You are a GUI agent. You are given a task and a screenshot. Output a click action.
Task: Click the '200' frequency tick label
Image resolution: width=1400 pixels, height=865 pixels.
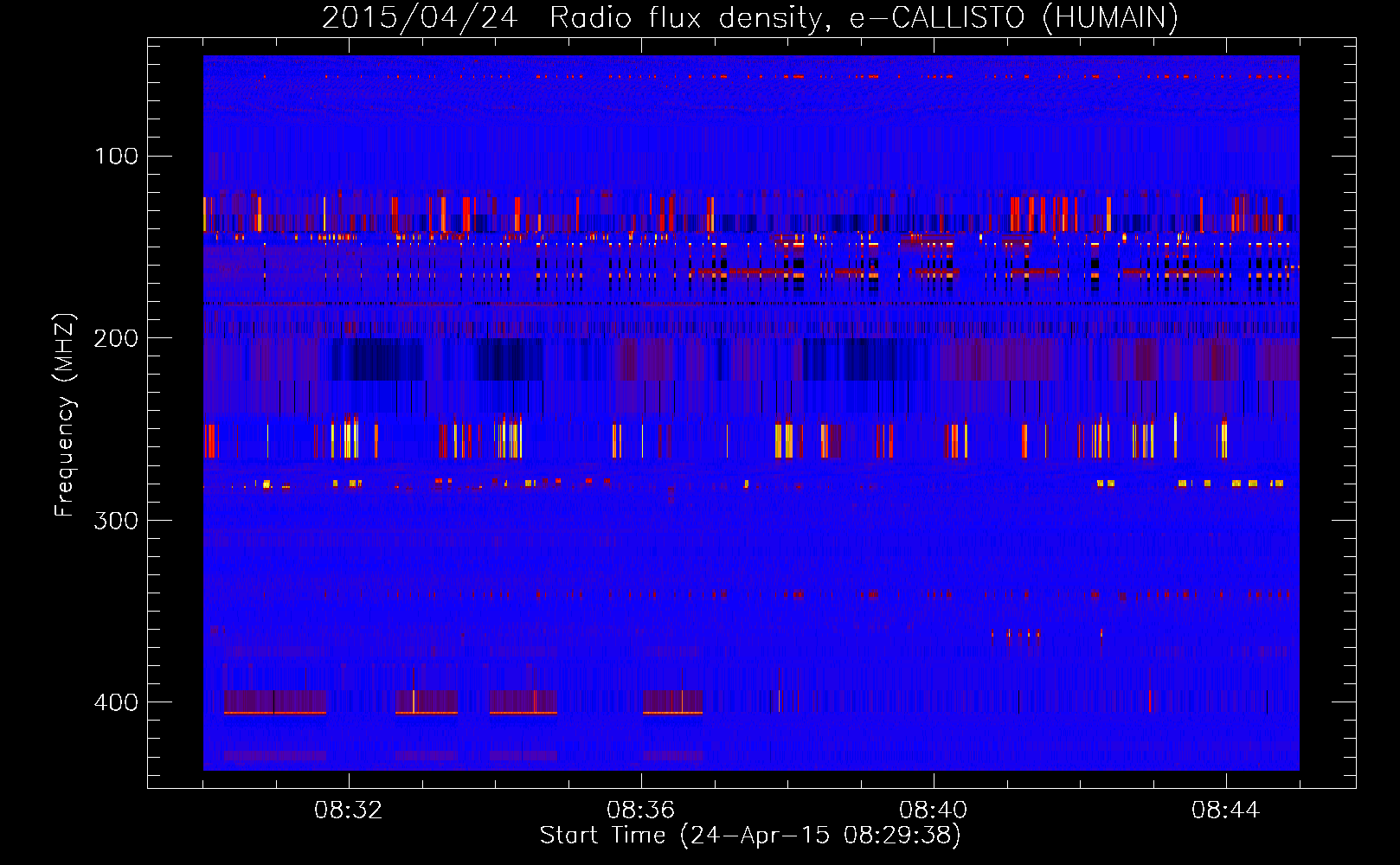pyautogui.click(x=116, y=338)
